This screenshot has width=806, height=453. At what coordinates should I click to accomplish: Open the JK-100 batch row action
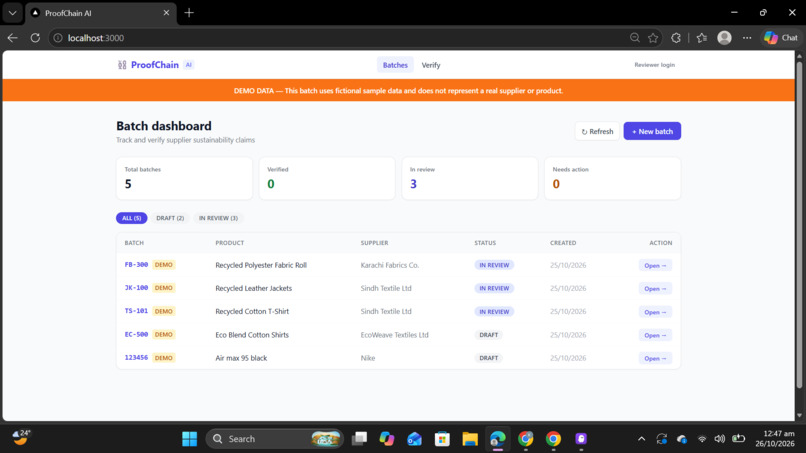(x=655, y=288)
